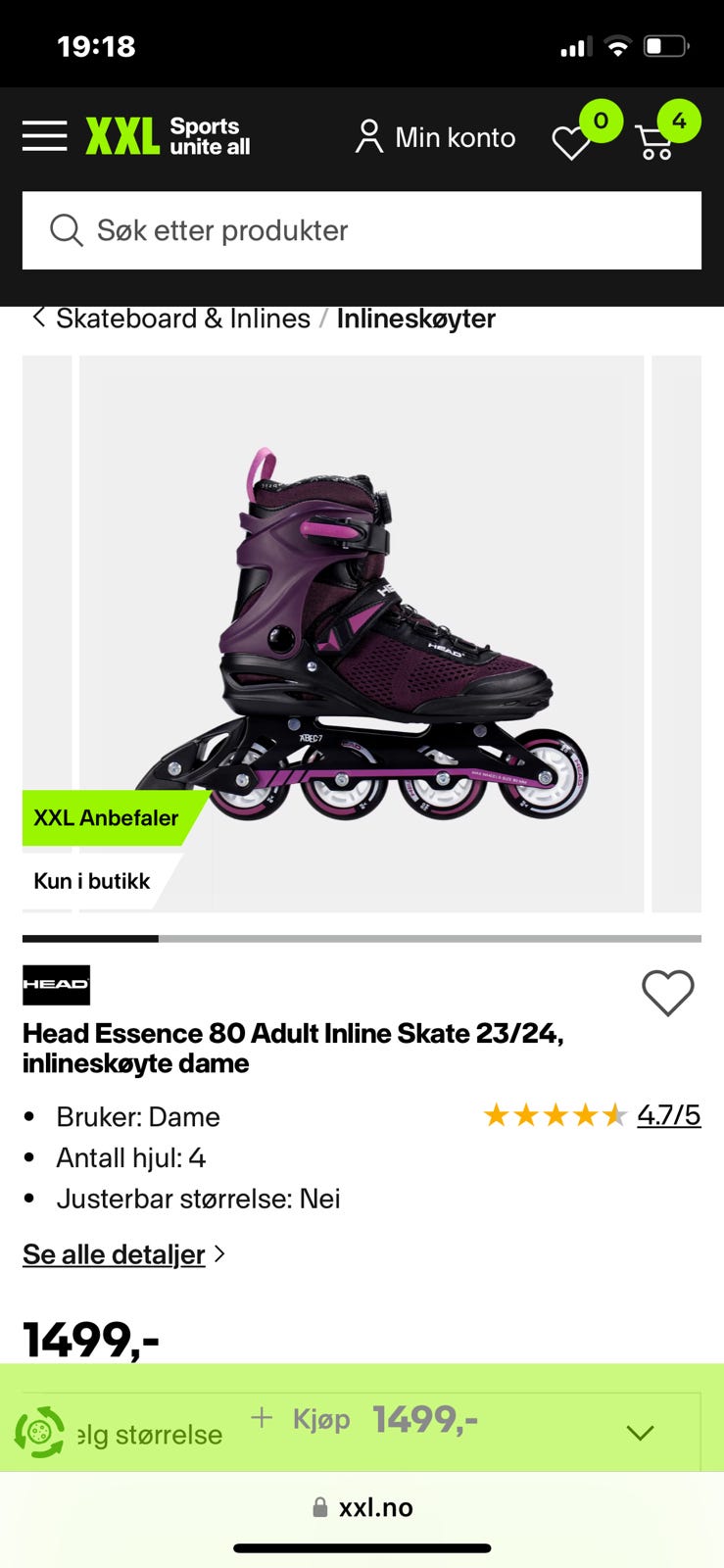Click the image carousel progress bar
This screenshot has width=724, height=1568.
click(x=362, y=939)
